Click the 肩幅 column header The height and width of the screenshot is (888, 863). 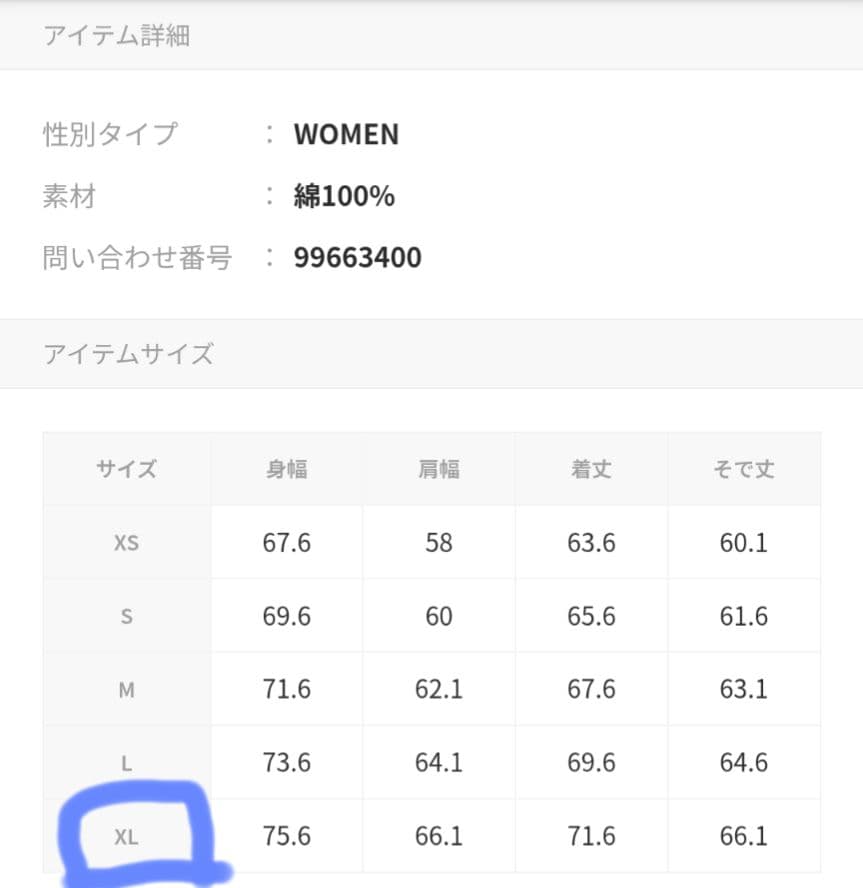click(439, 469)
